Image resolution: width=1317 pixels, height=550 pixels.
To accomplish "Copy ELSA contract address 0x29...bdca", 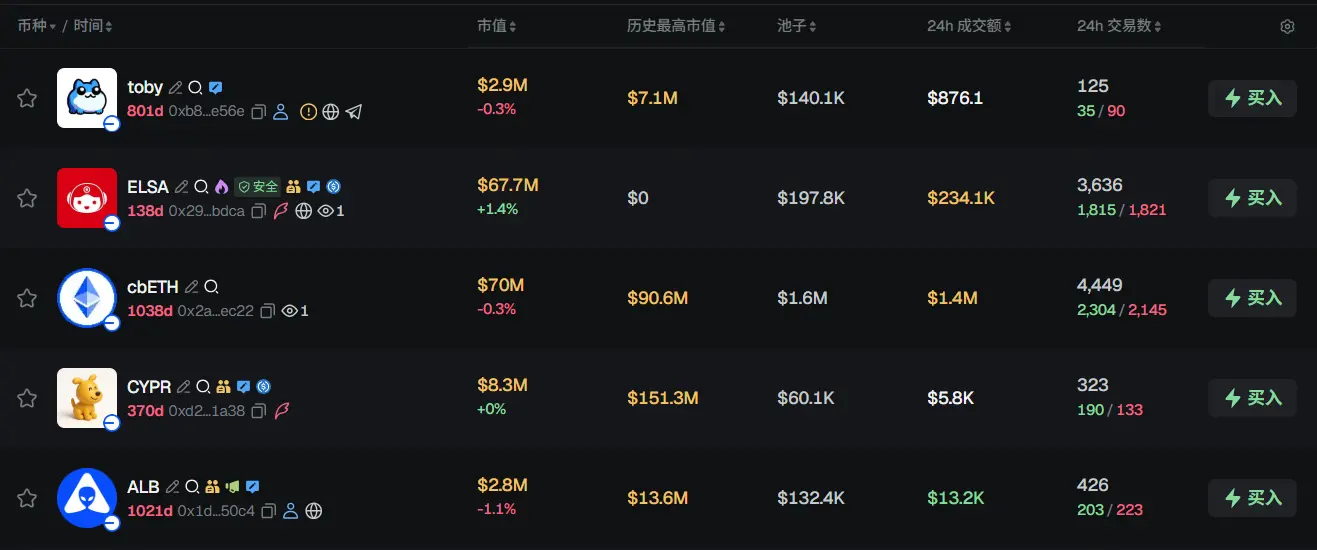I will click(x=258, y=211).
